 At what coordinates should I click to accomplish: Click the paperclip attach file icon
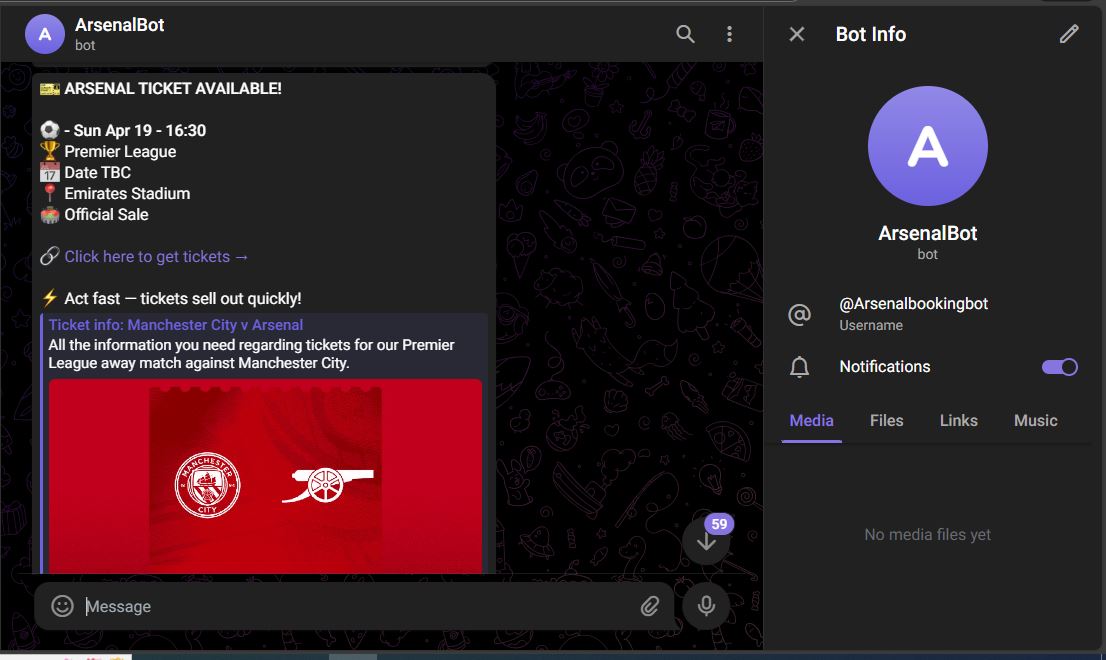tap(650, 606)
